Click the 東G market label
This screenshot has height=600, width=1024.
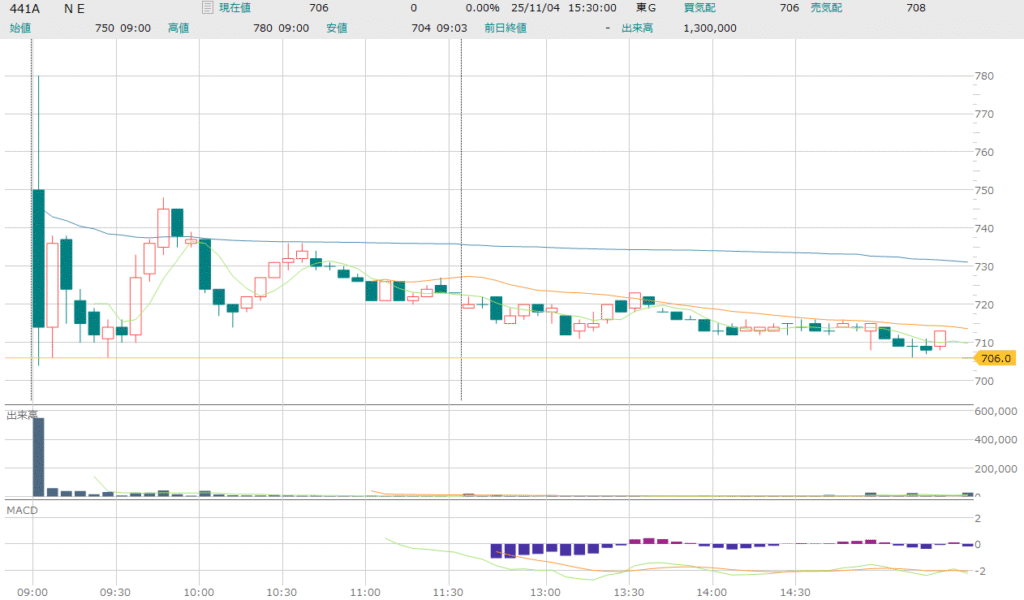646,8
